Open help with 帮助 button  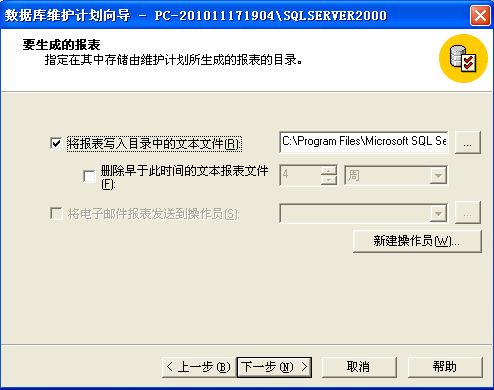pyautogui.click(x=445, y=367)
